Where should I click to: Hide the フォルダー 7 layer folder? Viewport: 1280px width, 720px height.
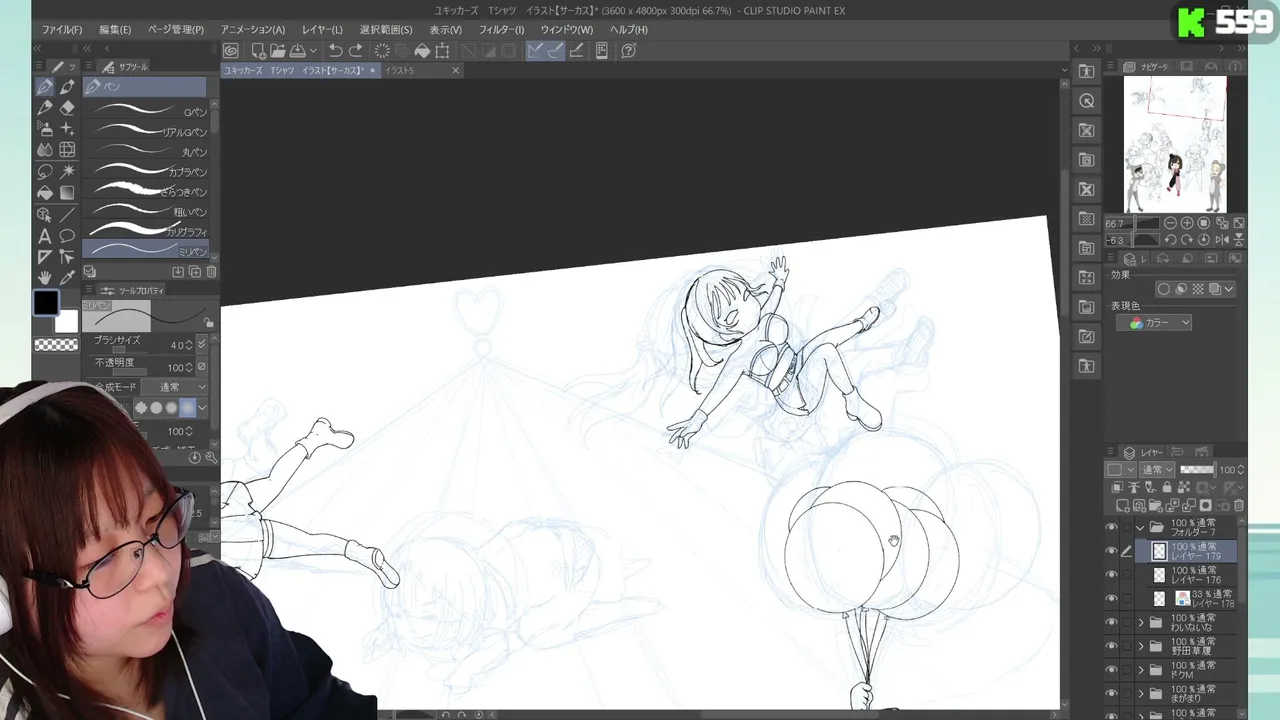coord(1111,527)
